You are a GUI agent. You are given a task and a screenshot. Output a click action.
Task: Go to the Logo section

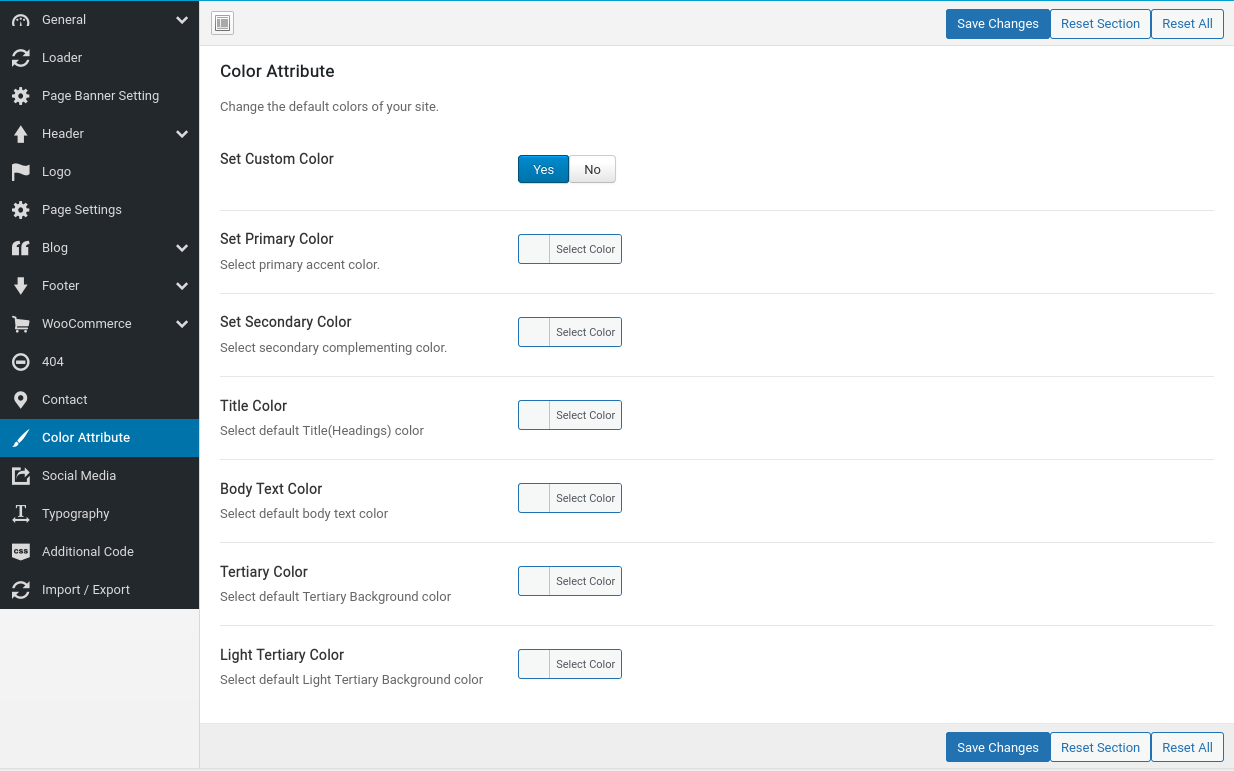tap(99, 172)
